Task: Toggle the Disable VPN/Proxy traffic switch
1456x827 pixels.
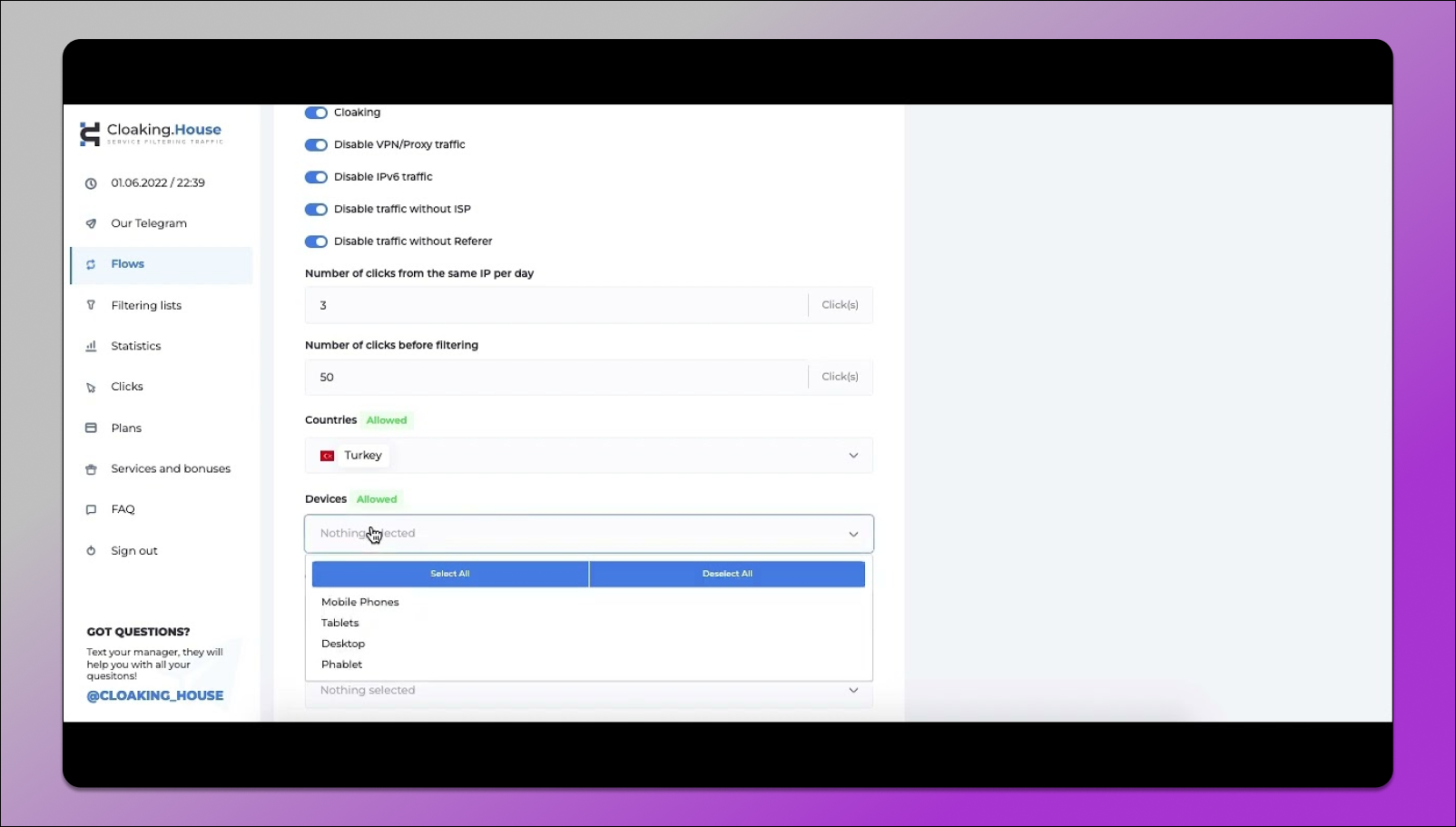Action: 316,145
